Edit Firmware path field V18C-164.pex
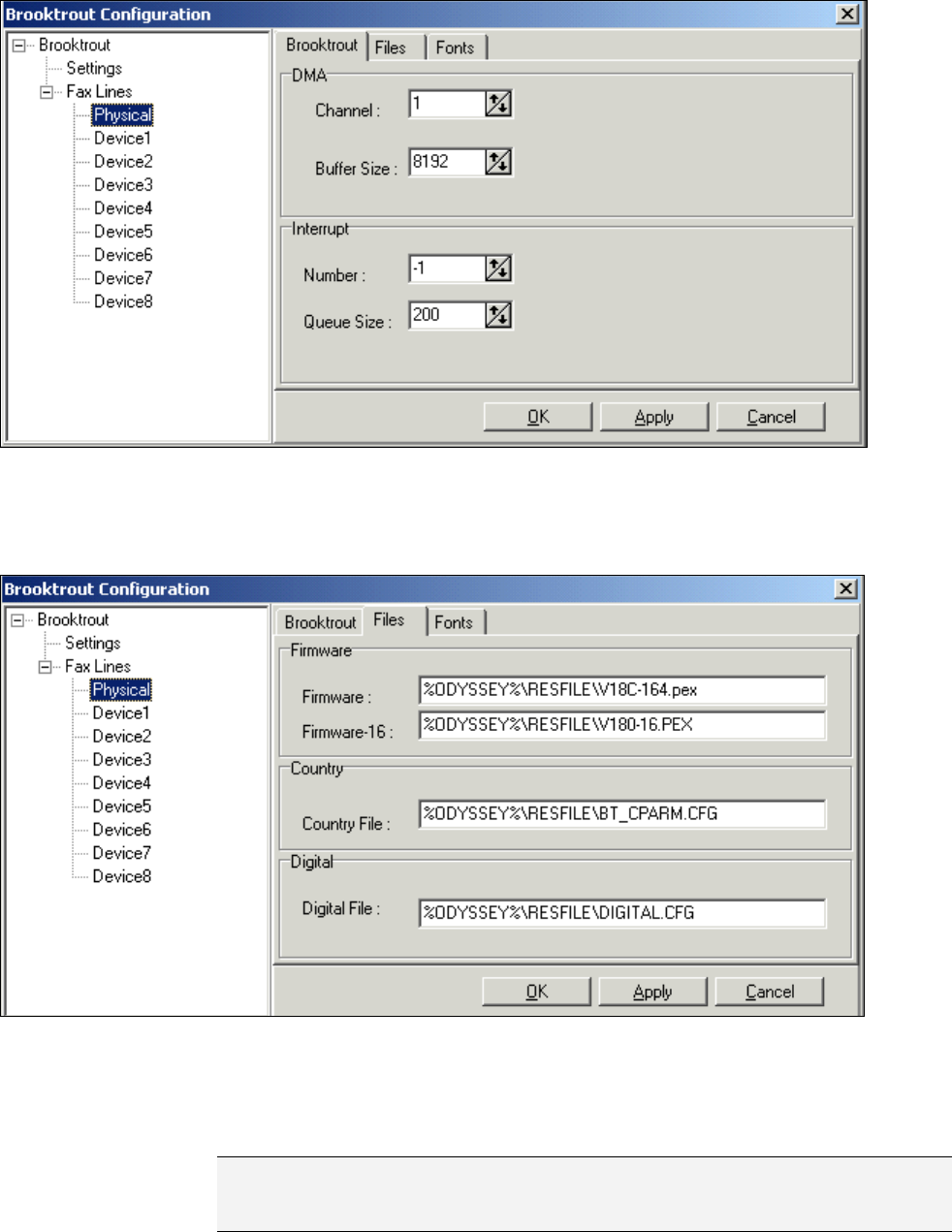The image size is (952, 1232). 622,690
